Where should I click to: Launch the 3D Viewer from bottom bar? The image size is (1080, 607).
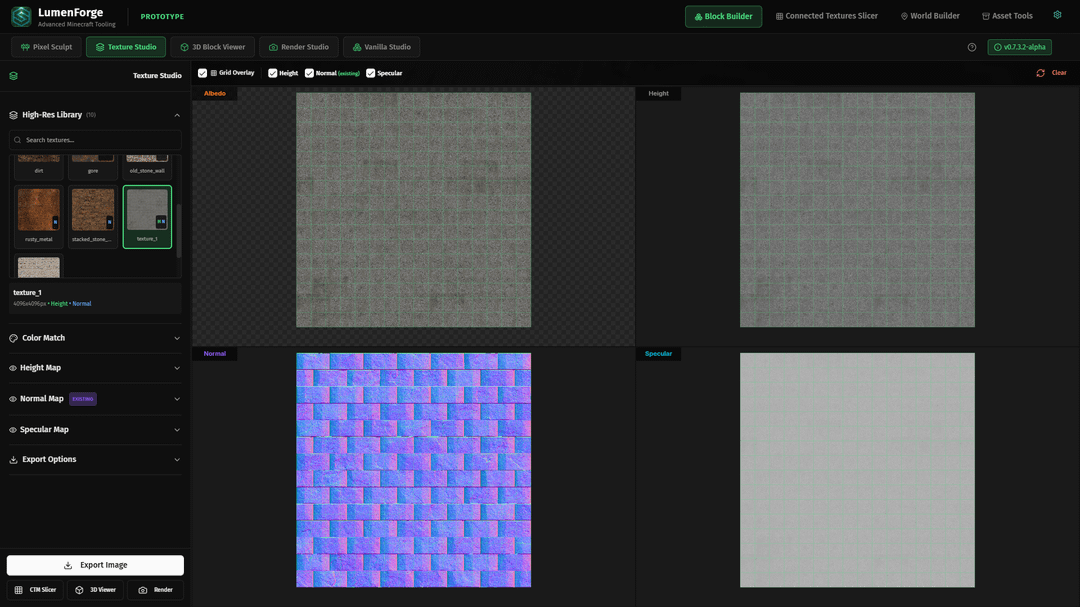[x=96, y=590]
